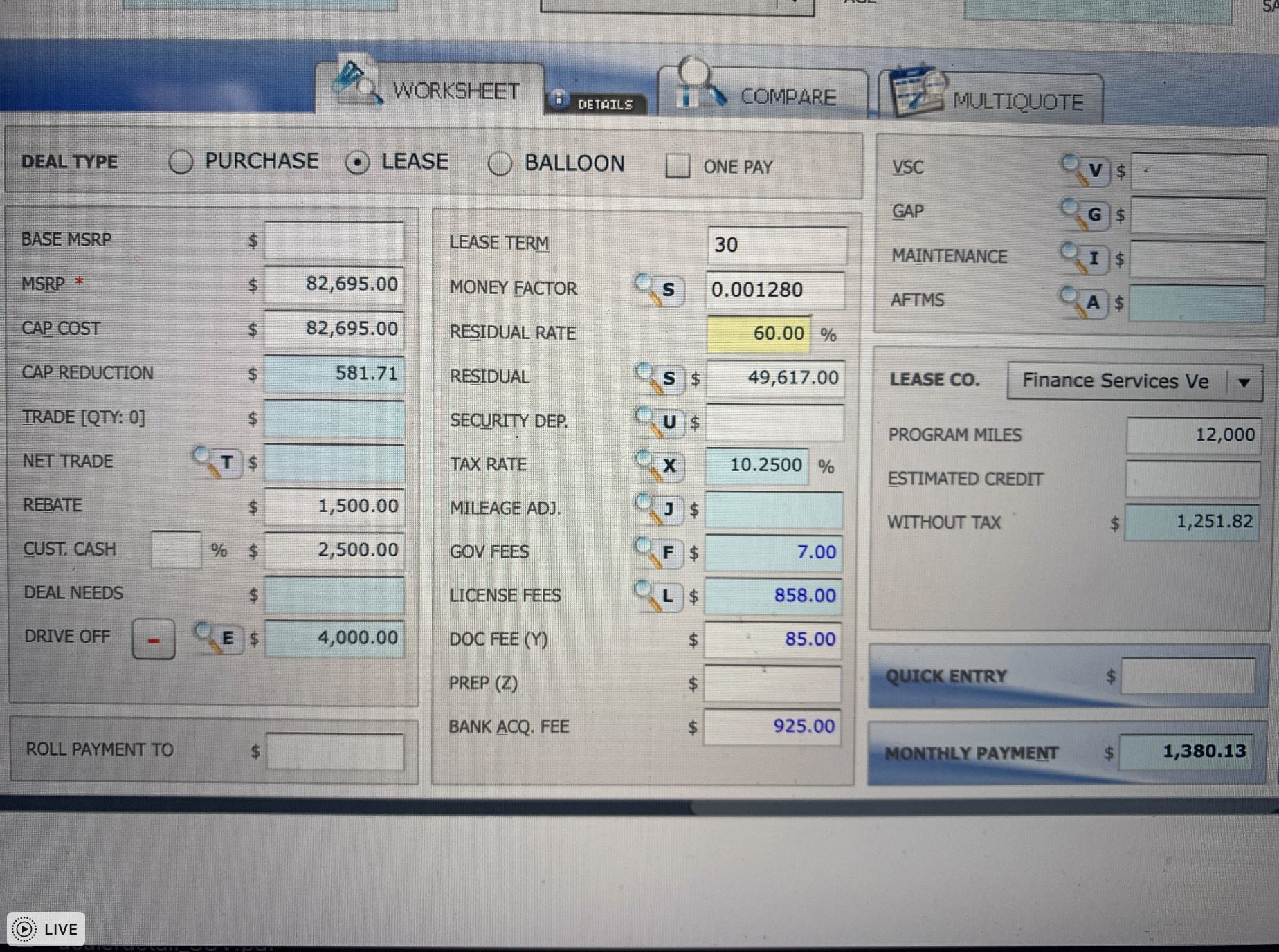
Task: Open VSC V lookup icon
Action: point(1085,170)
